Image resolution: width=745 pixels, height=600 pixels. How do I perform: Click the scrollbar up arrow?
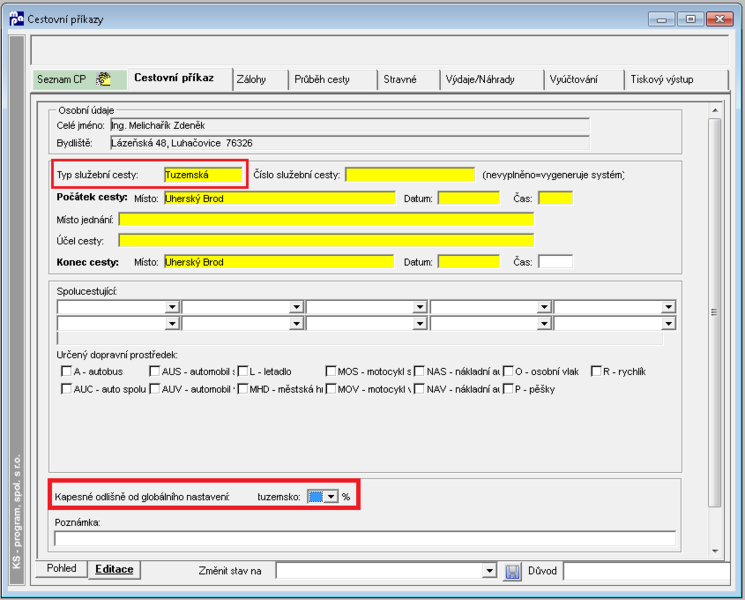(x=715, y=110)
